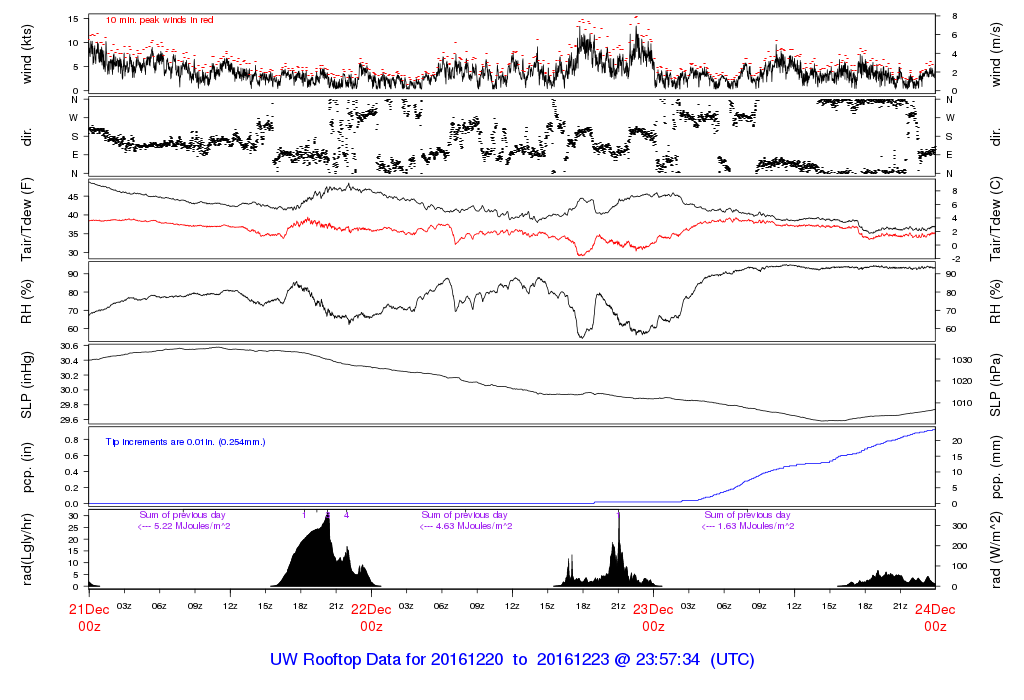Click the 'pcp. (in)' left axis label
Image resolution: width=1024 pixels, height=700 pixels.
tap(27, 467)
